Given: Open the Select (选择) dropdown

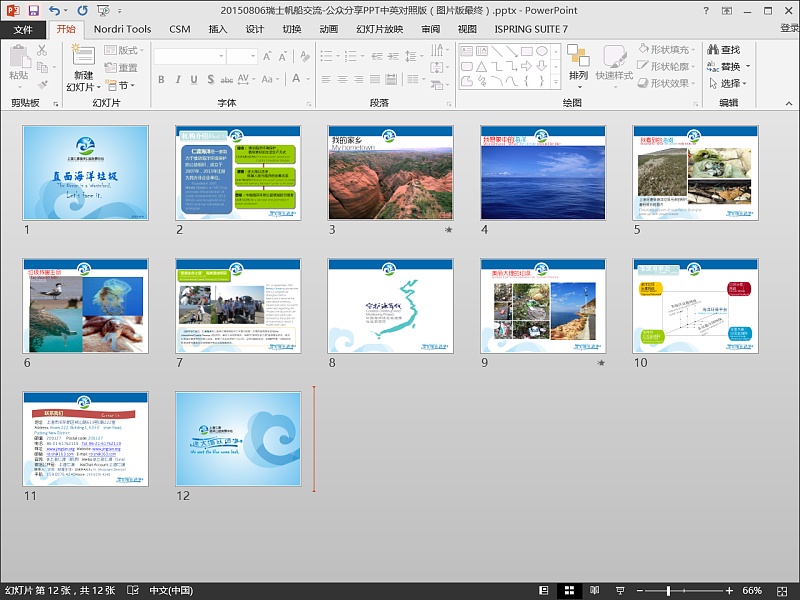Looking at the screenshot, I should coord(728,83).
